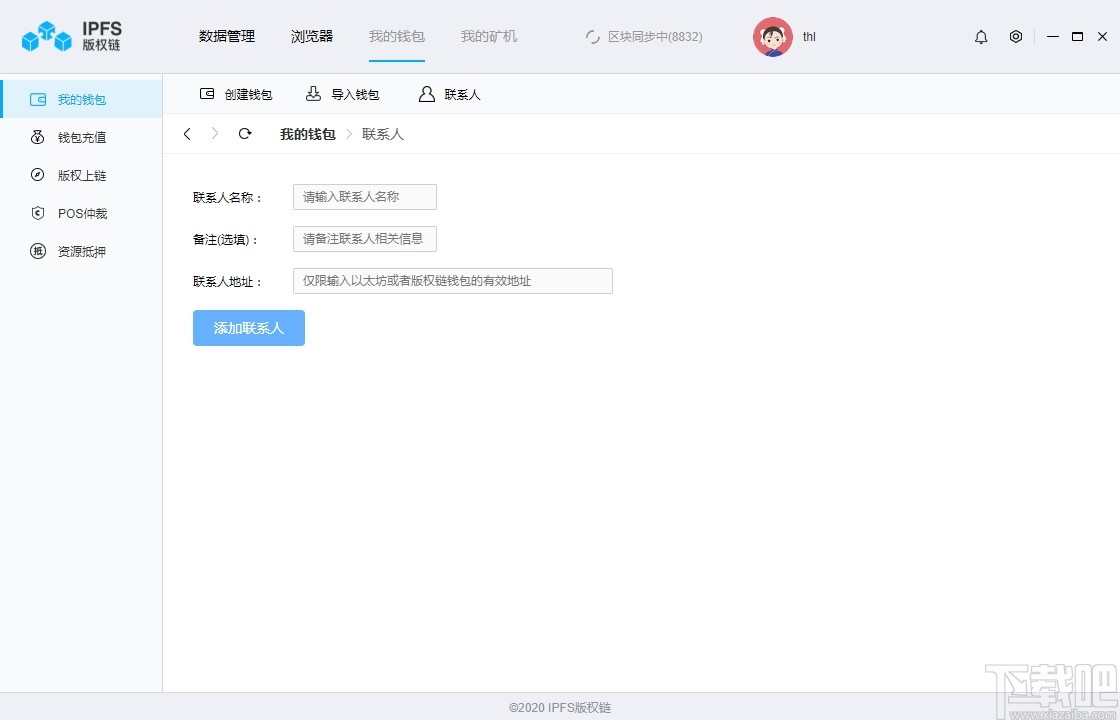Open the settings gear icon
1120x720 pixels.
point(1016,36)
